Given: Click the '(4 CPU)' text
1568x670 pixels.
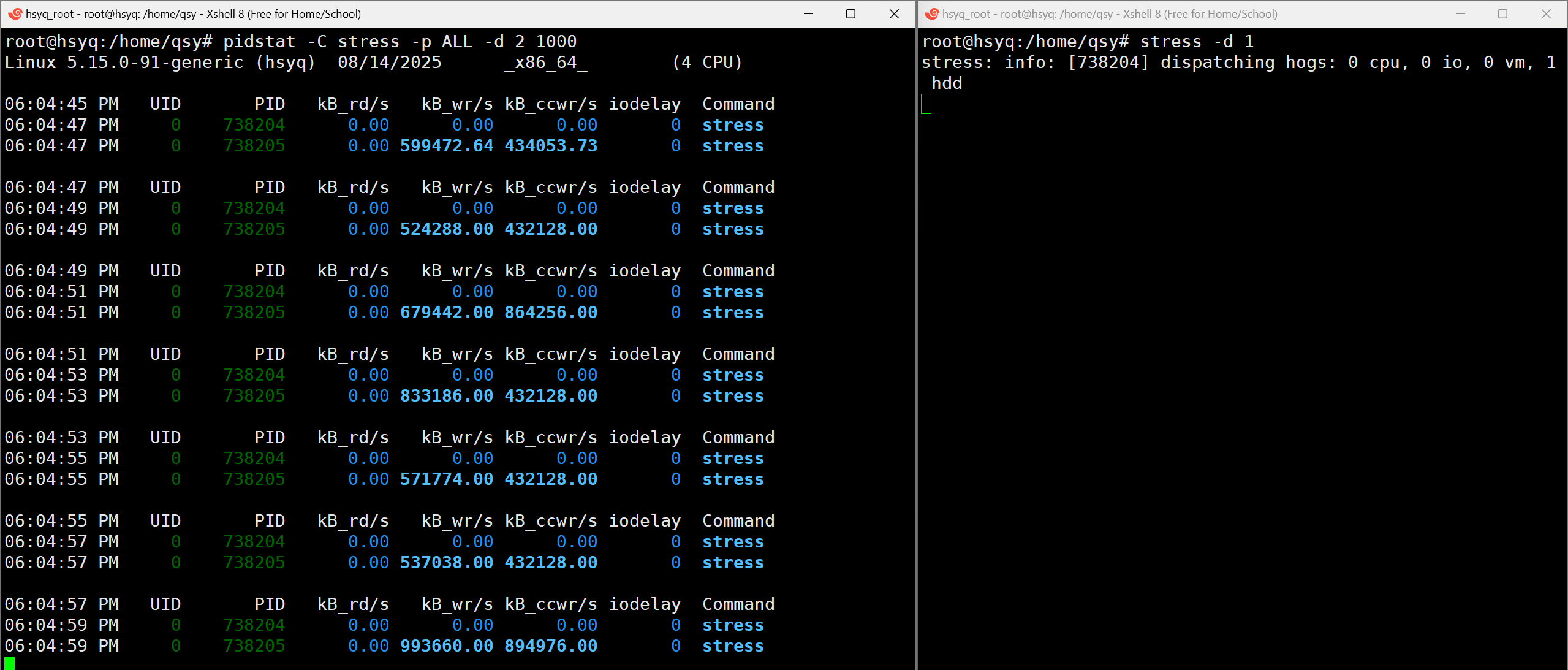Looking at the screenshot, I should pos(707,63).
